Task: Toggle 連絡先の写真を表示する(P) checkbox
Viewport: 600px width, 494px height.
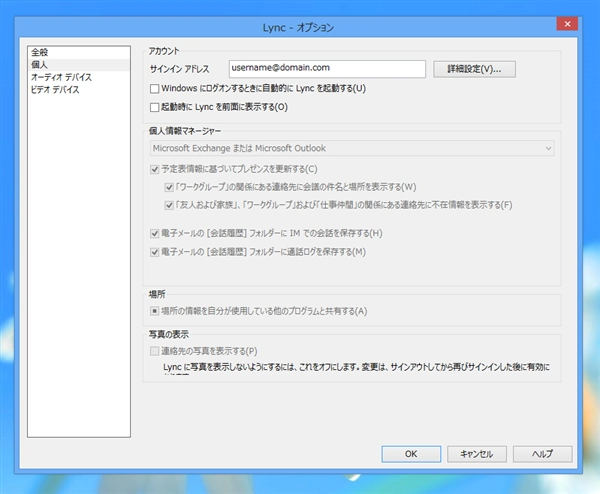Action: 155,351
